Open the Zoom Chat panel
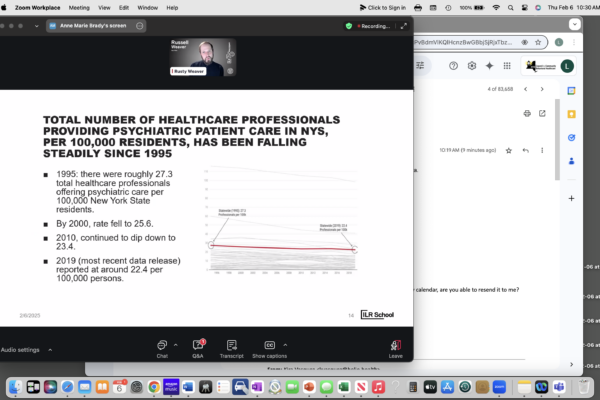This screenshot has height=400, width=600. click(162, 343)
